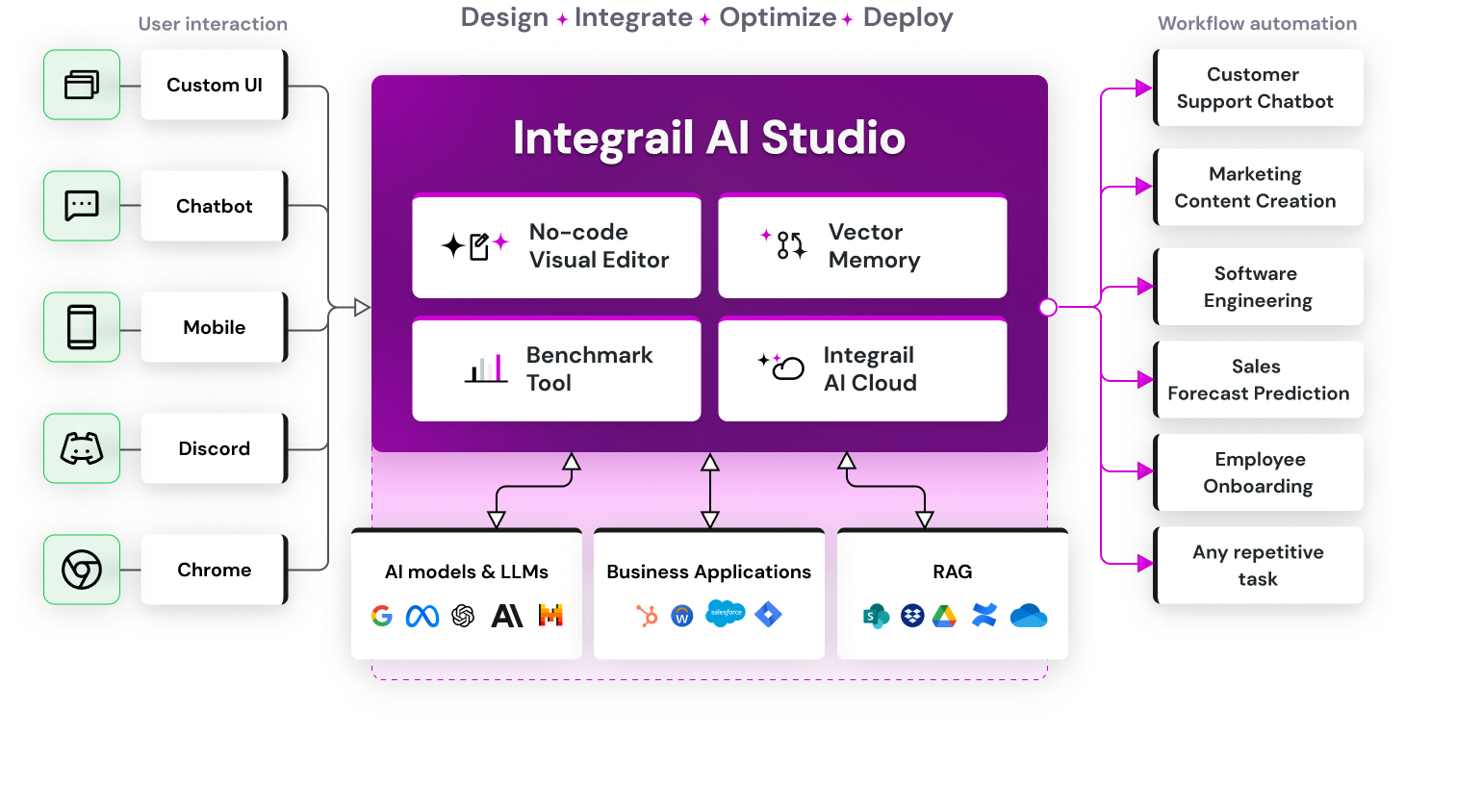The height and width of the screenshot is (812, 1482).
Task: Click the word Integrate in header
Action: point(633,17)
